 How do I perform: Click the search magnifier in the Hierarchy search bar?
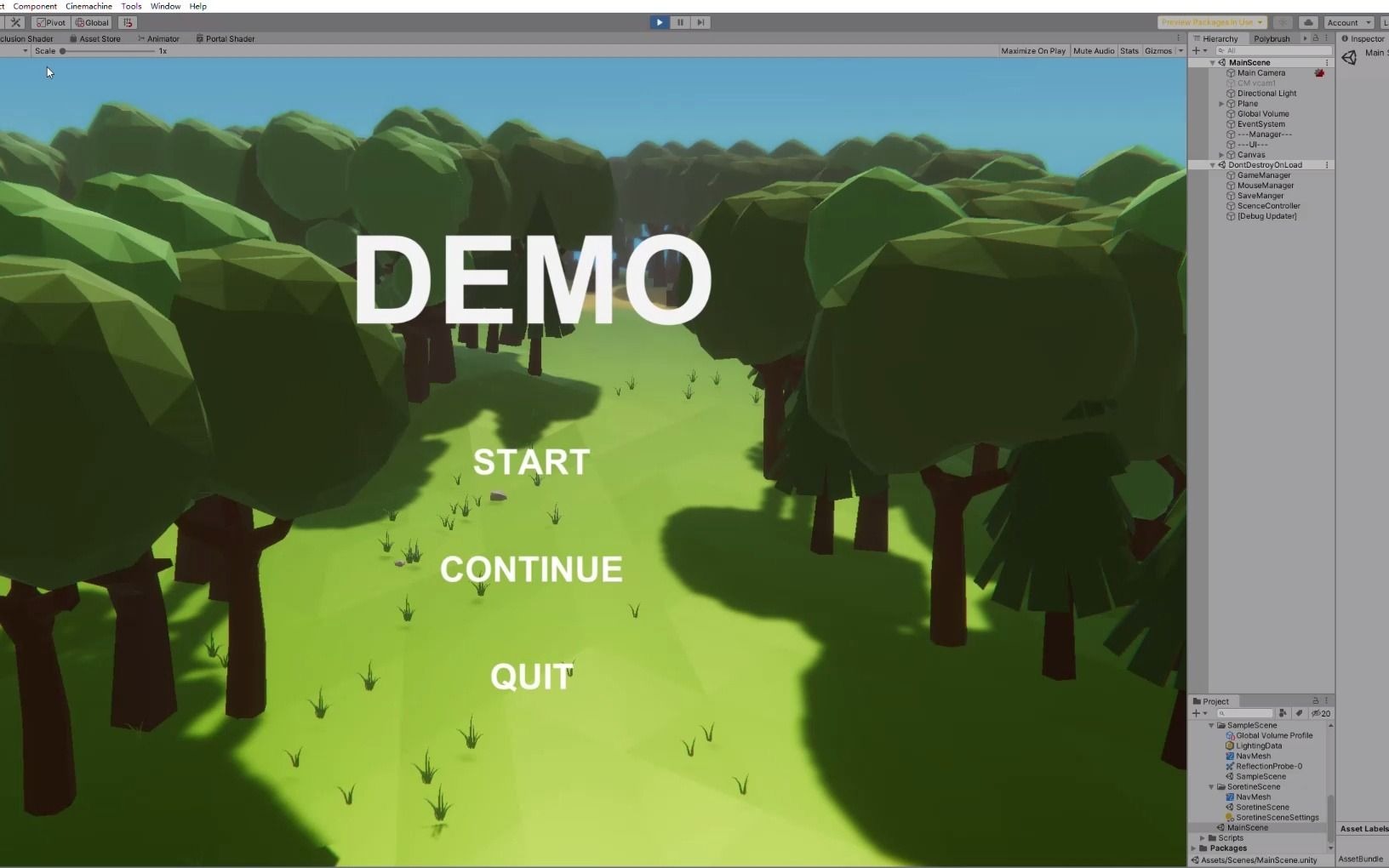(1220, 50)
